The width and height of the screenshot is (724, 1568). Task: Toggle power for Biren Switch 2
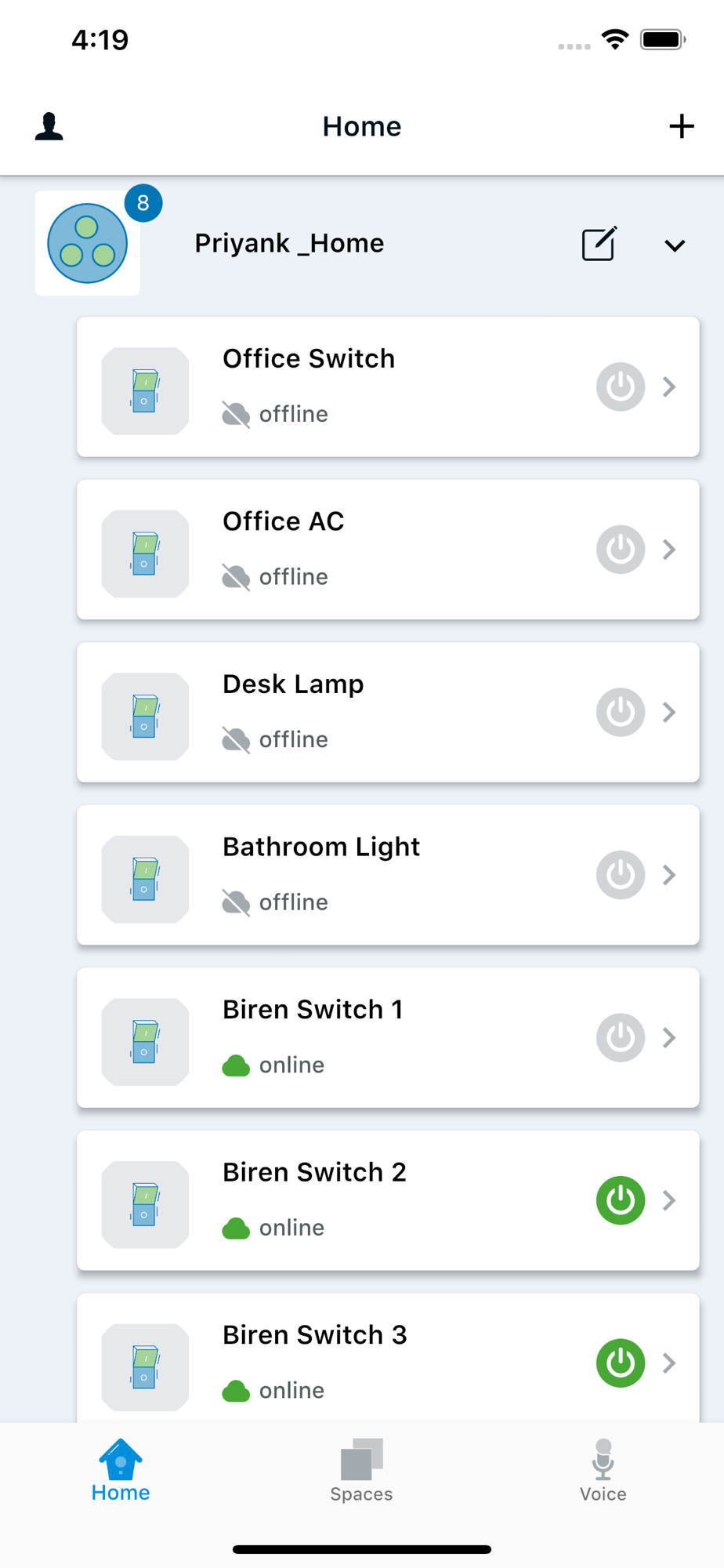pos(621,1200)
